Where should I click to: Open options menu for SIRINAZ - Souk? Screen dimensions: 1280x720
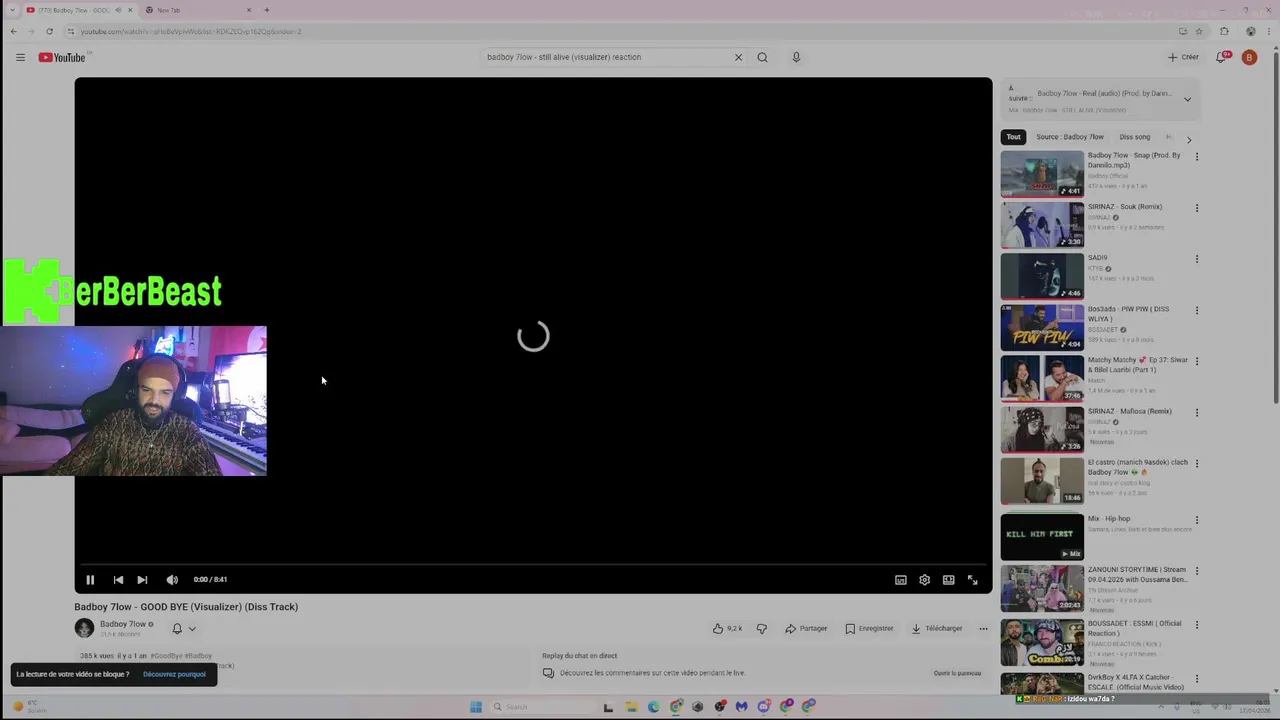1196,208
